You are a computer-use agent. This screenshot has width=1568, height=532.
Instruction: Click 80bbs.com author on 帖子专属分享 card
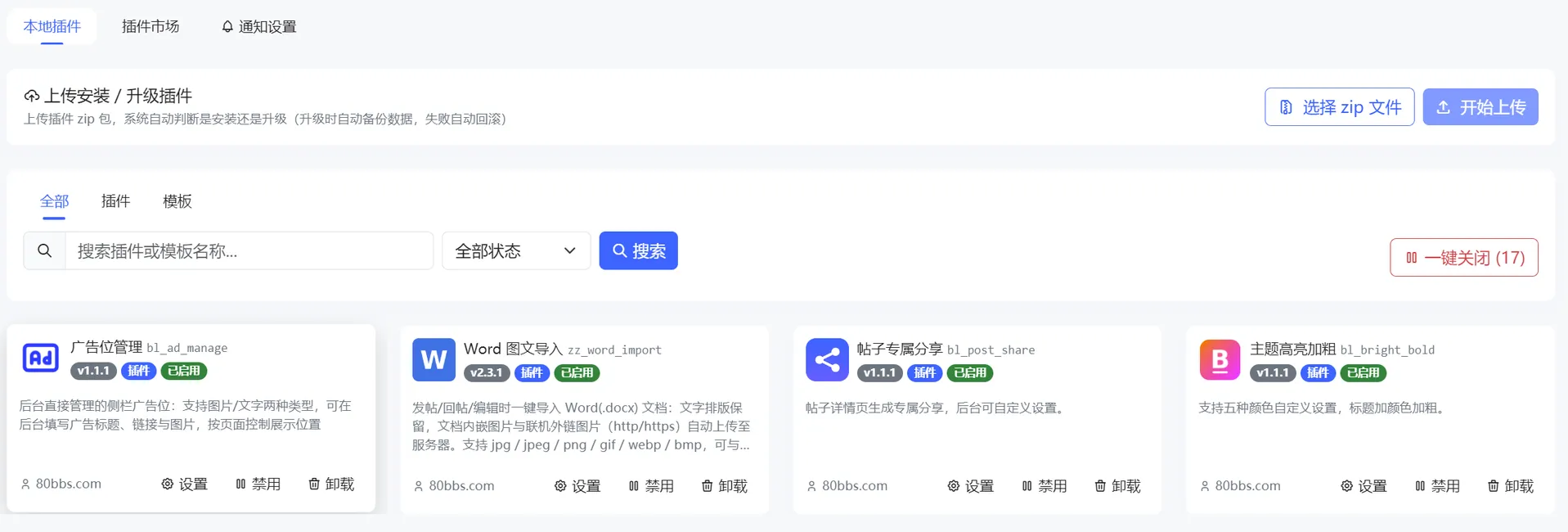tap(847, 486)
